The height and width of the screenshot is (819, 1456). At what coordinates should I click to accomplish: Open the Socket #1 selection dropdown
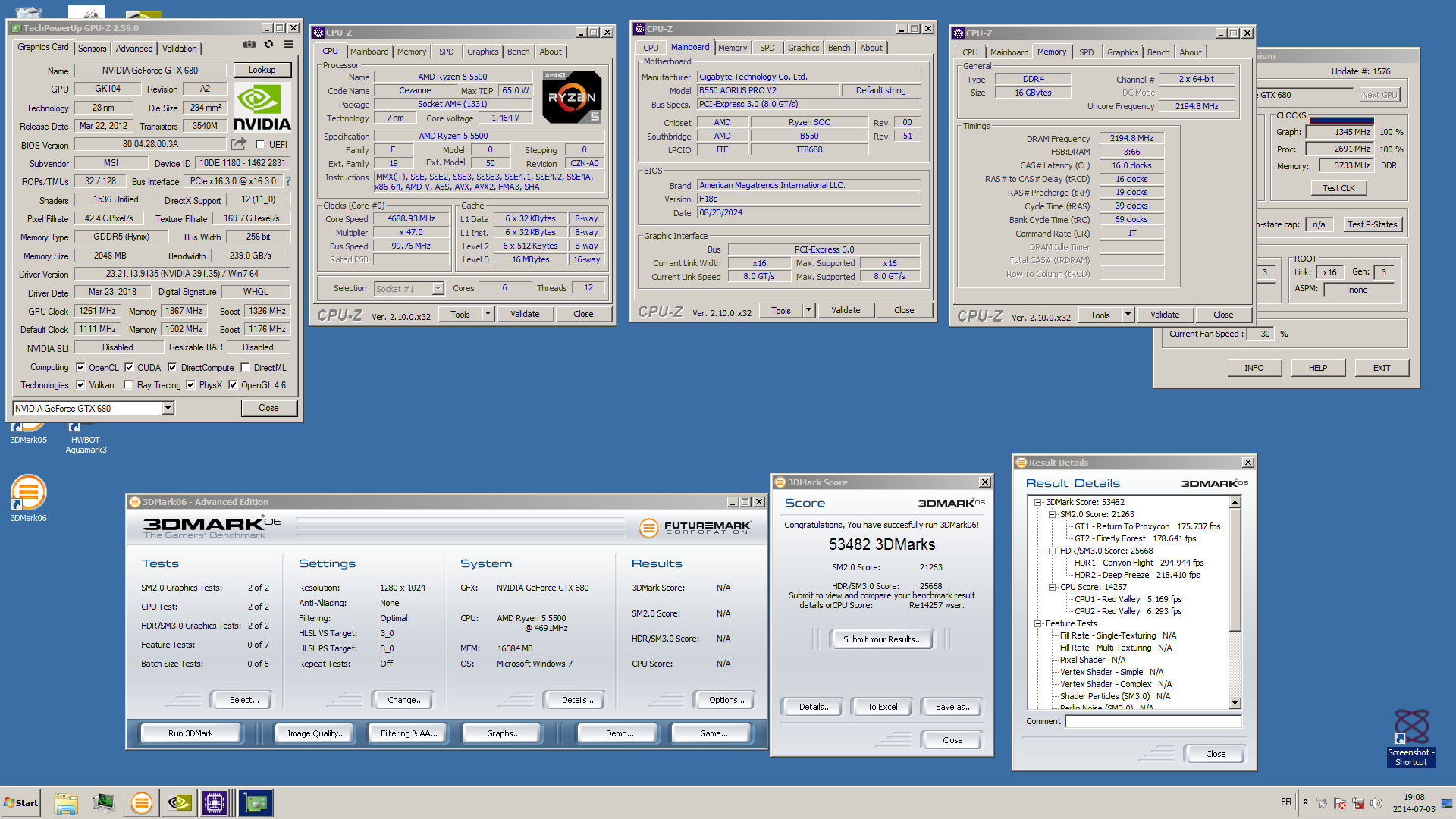(438, 288)
